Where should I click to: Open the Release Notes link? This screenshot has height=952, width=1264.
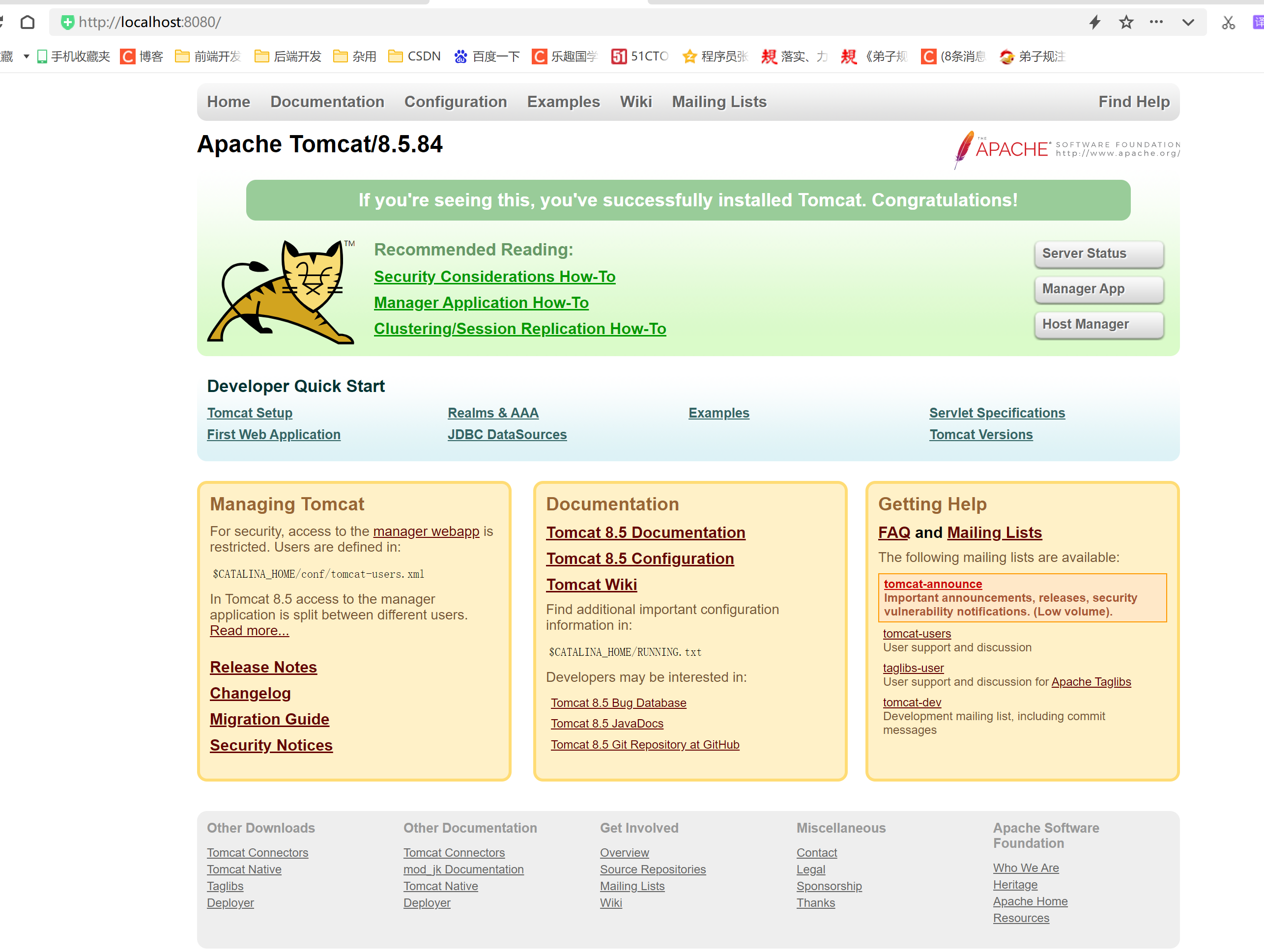coord(263,667)
